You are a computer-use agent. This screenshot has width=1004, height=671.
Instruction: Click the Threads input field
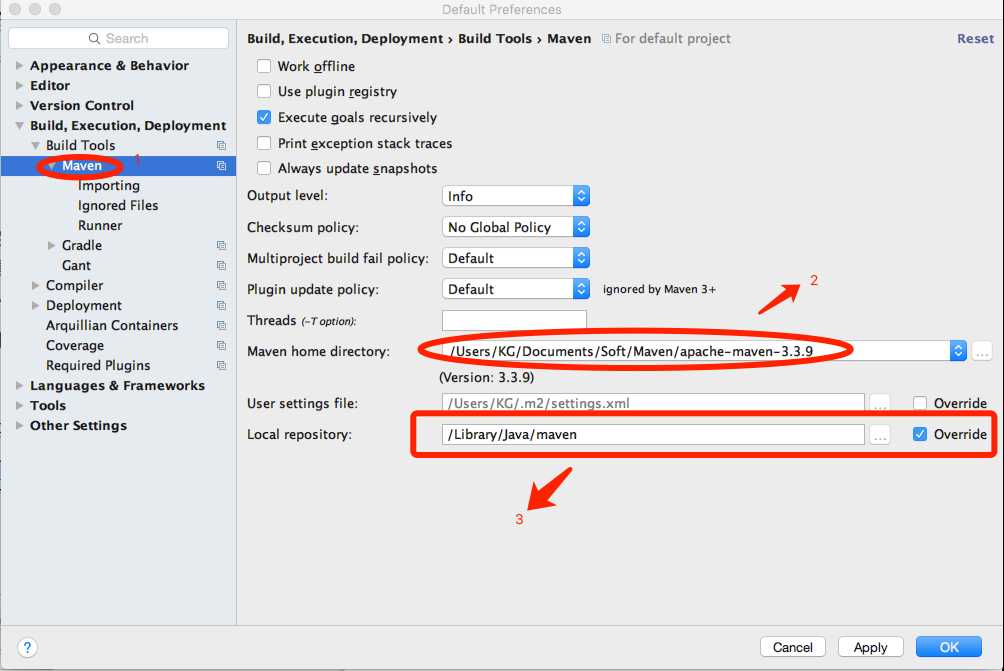pyautogui.click(x=514, y=321)
